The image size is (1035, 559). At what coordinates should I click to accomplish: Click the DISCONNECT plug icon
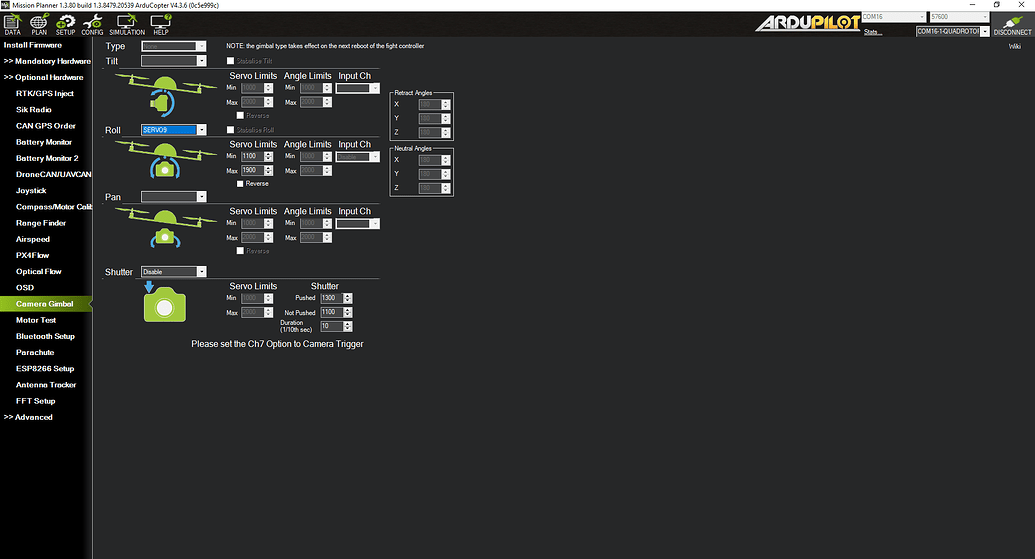tap(1012, 24)
